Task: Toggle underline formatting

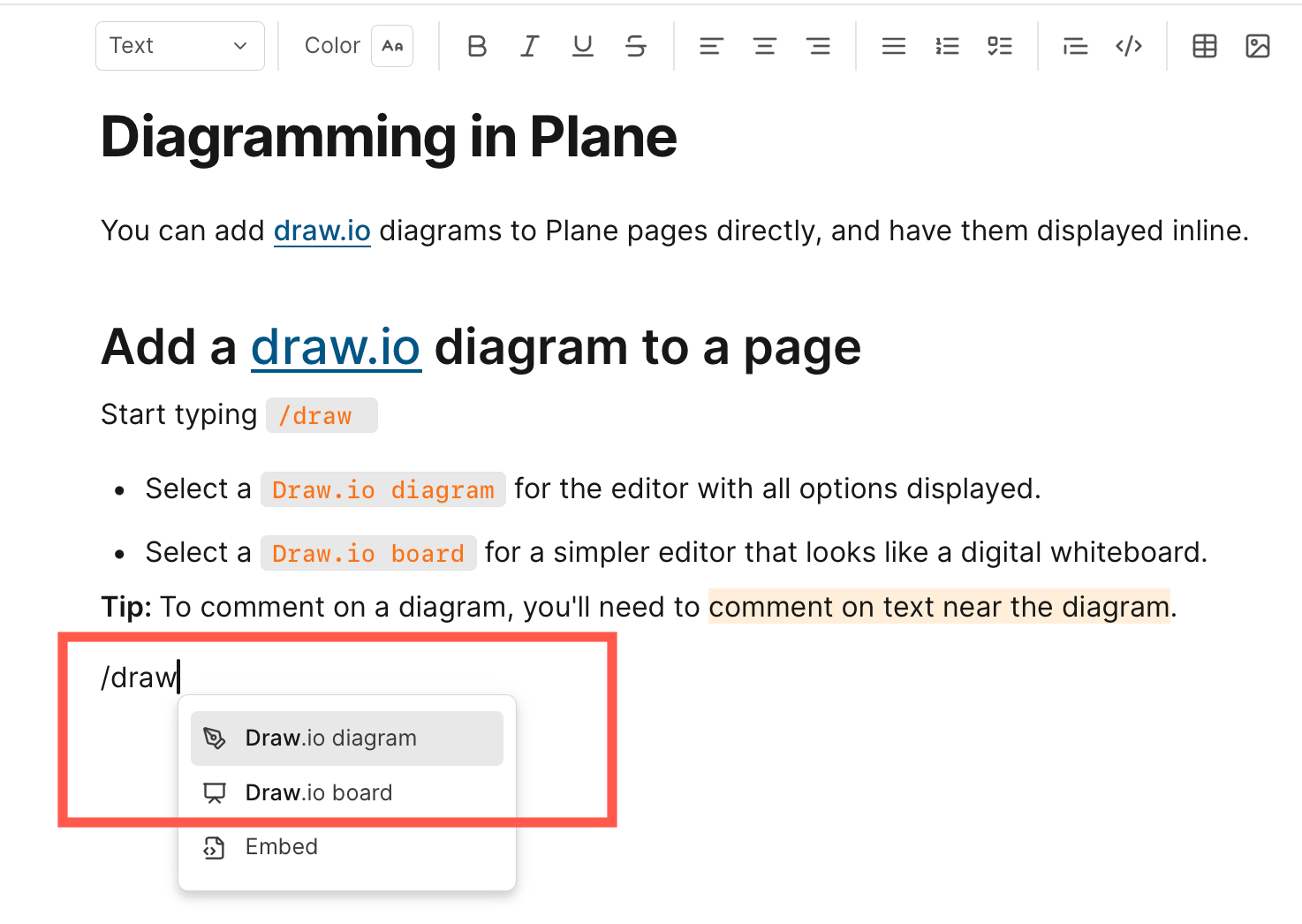Action: [583, 46]
